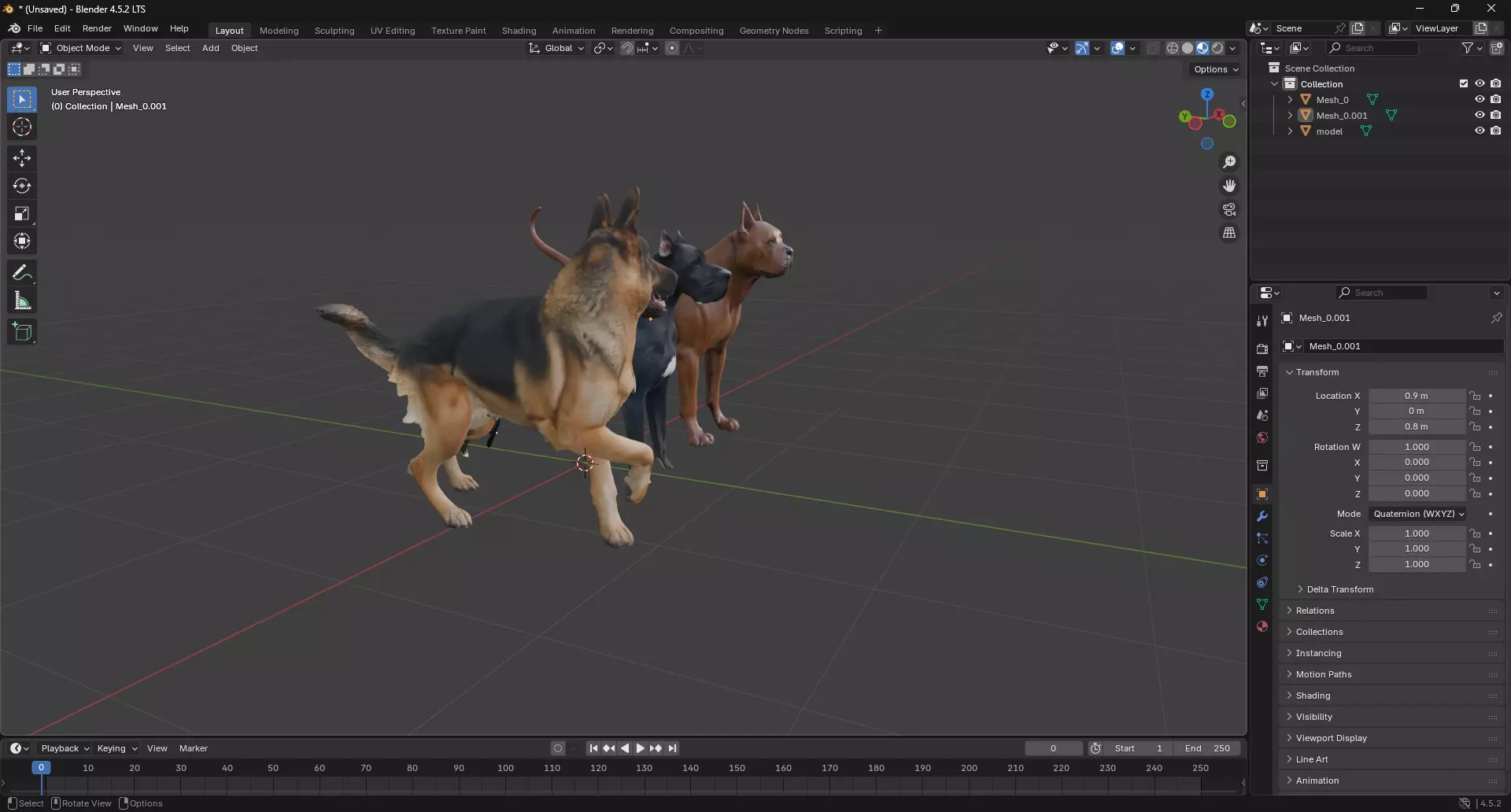
Task: Activate the Transform tool
Action: [x=22, y=242]
